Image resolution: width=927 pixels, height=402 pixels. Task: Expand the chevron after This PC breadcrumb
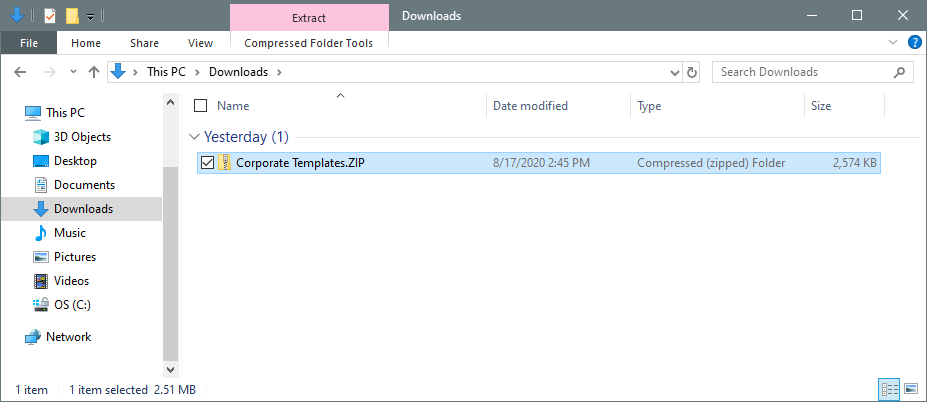[x=197, y=73]
